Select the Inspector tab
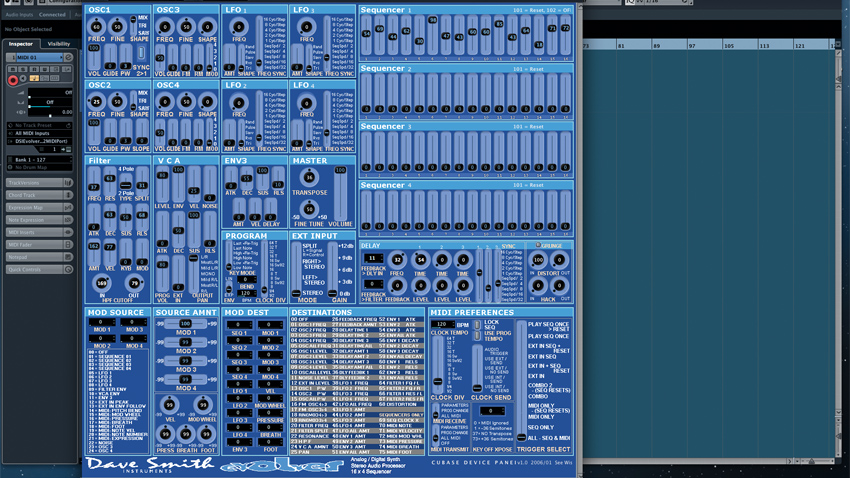850x478 pixels. (x=21, y=44)
